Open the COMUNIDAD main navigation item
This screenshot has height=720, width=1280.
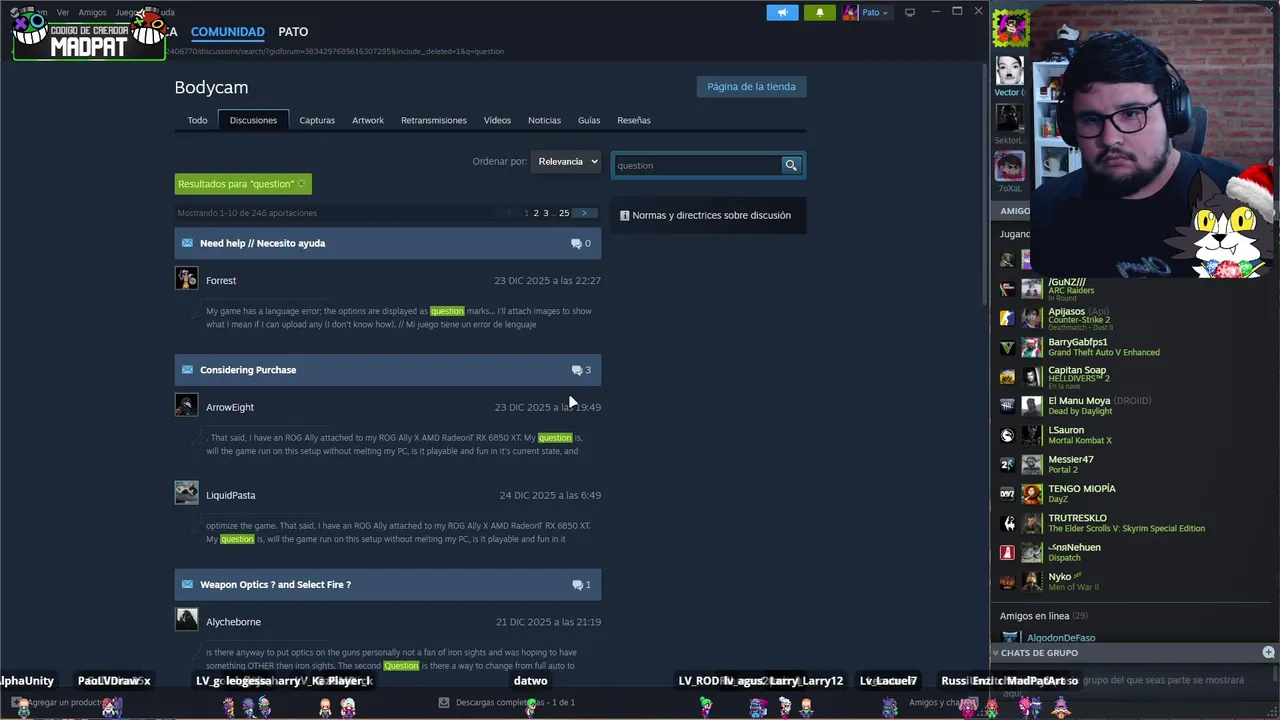pyautogui.click(x=228, y=32)
